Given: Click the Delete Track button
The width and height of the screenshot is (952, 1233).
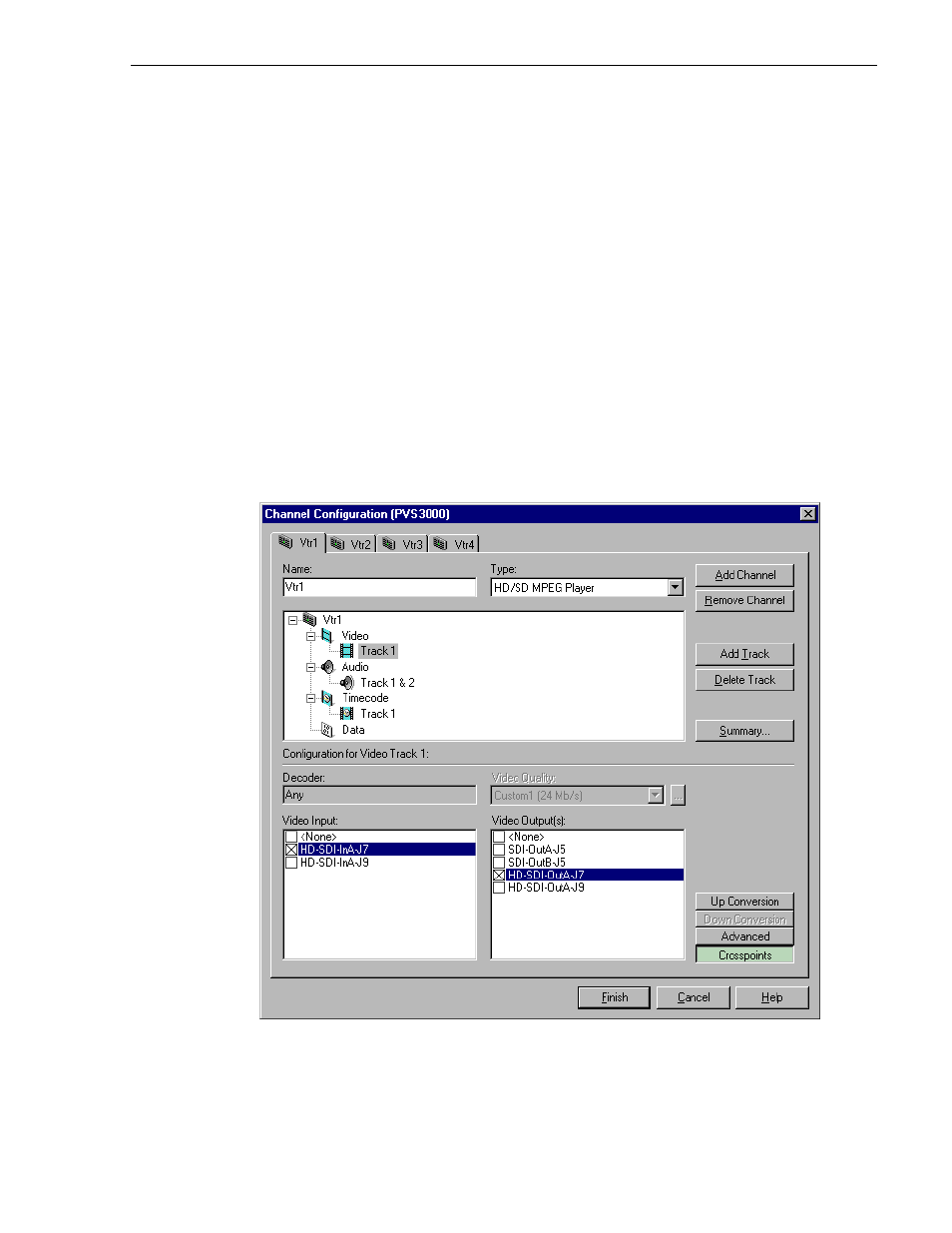Looking at the screenshot, I should tap(744, 680).
